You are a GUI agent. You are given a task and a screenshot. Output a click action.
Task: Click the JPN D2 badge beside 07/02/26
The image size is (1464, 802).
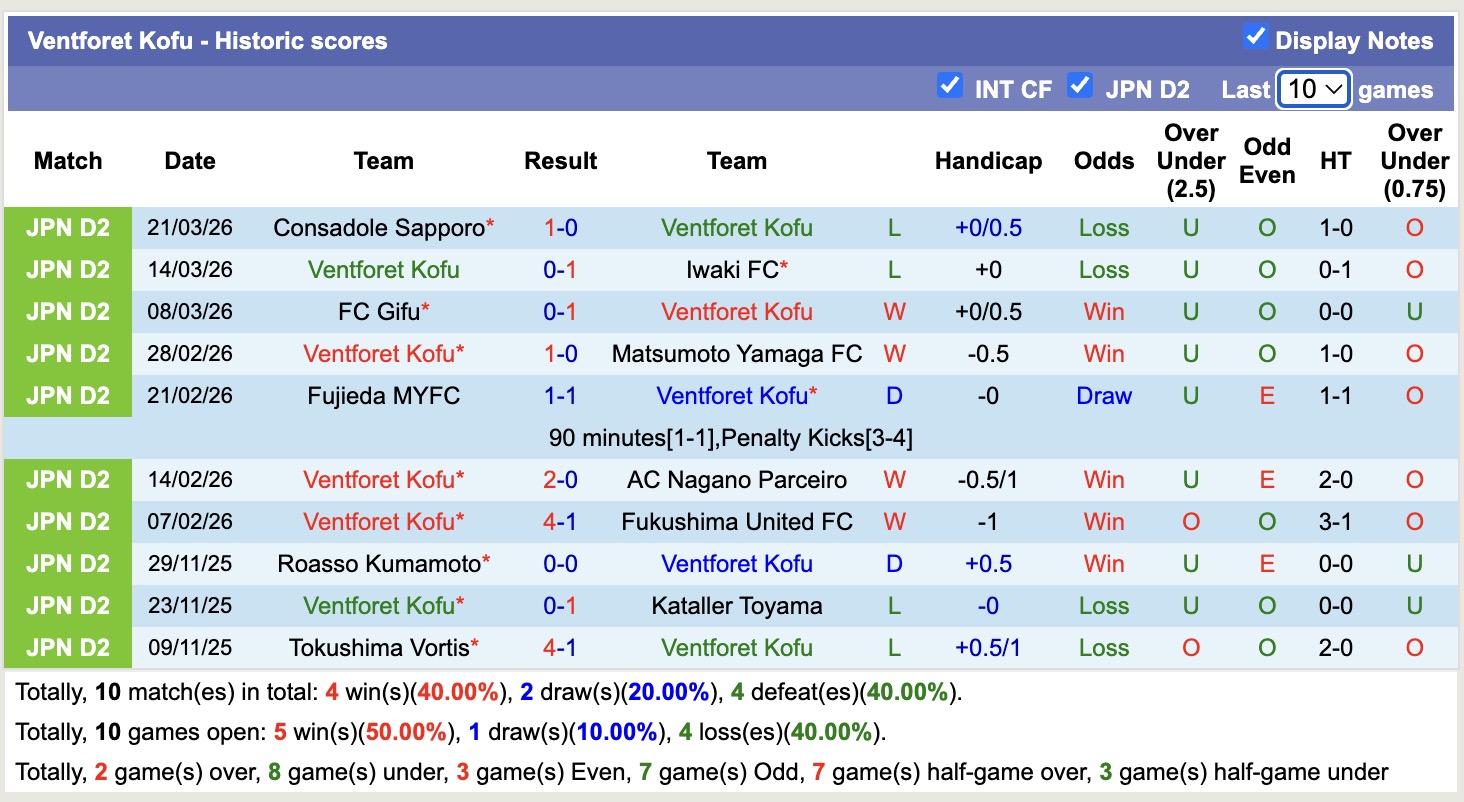(67, 521)
